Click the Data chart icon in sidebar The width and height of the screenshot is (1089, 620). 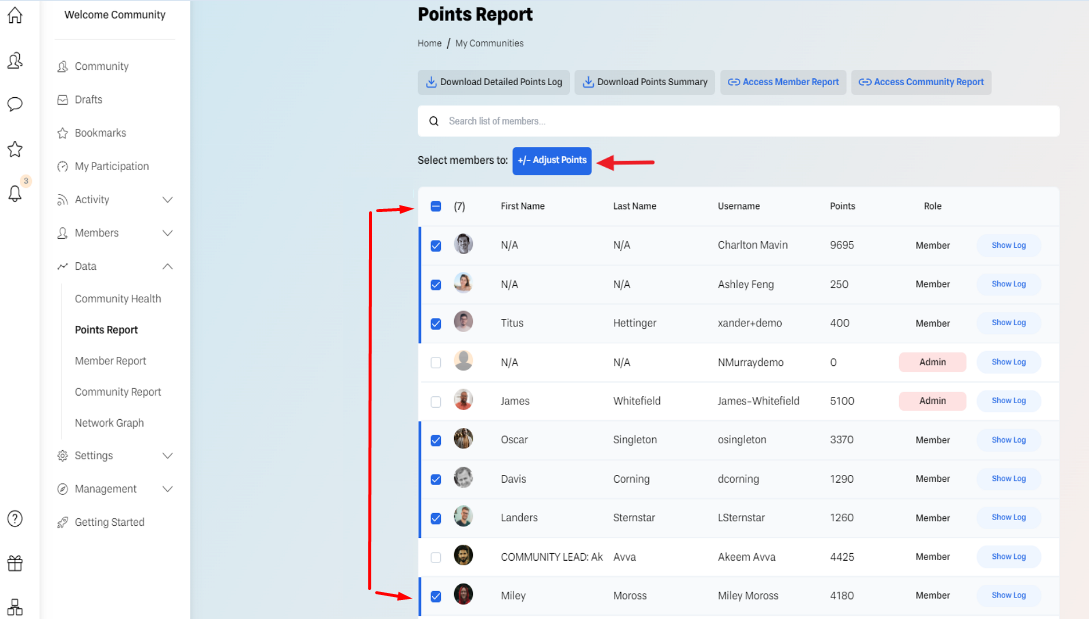[x=63, y=267]
